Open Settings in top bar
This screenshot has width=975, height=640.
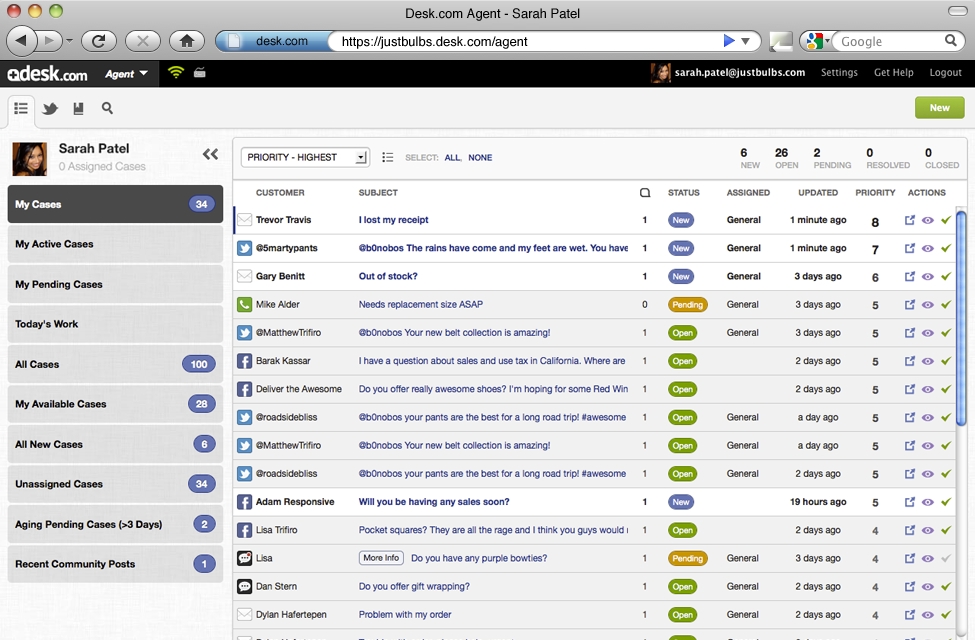pyautogui.click(x=839, y=73)
